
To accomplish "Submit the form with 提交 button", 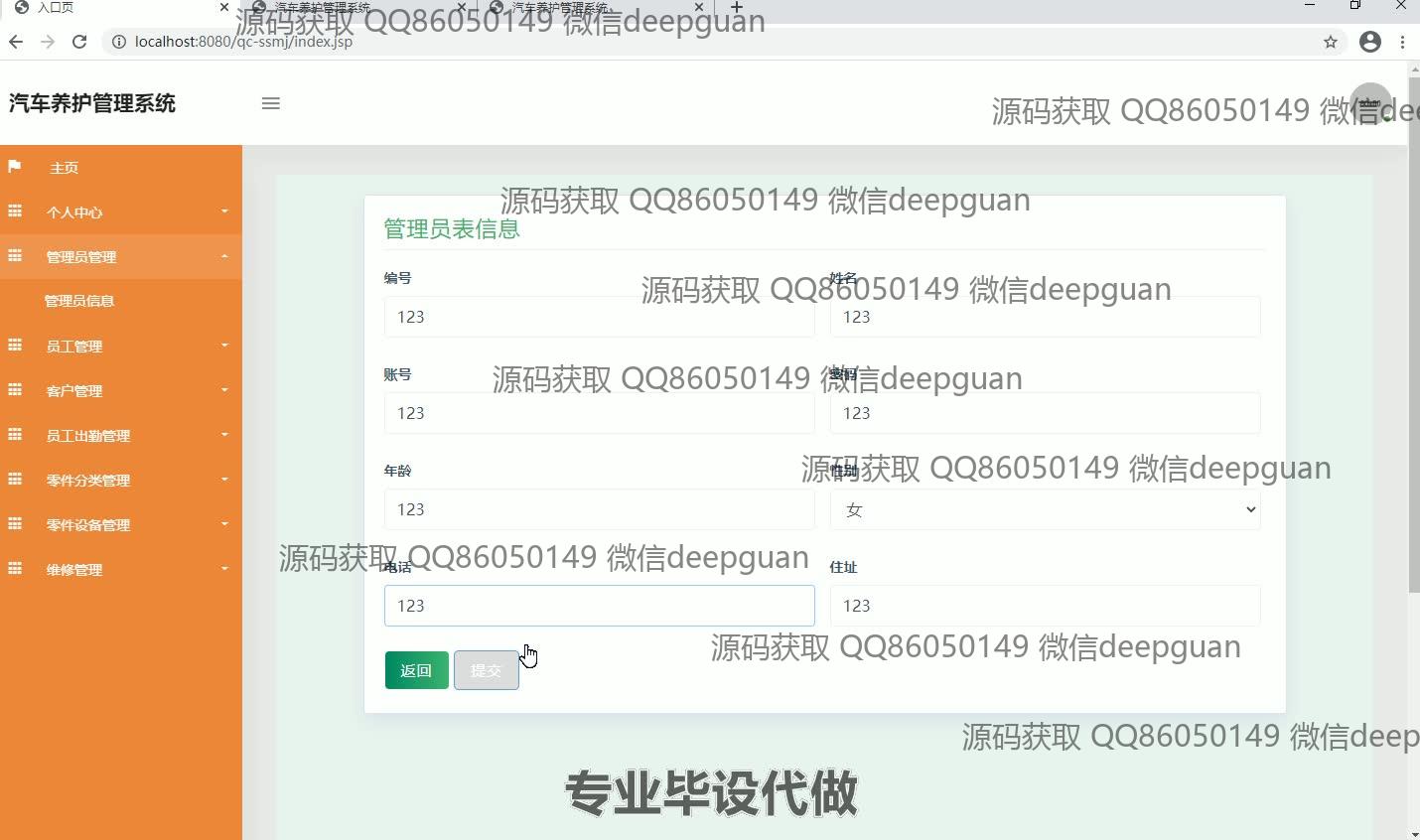I will pyautogui.click(x=486, y=670).
